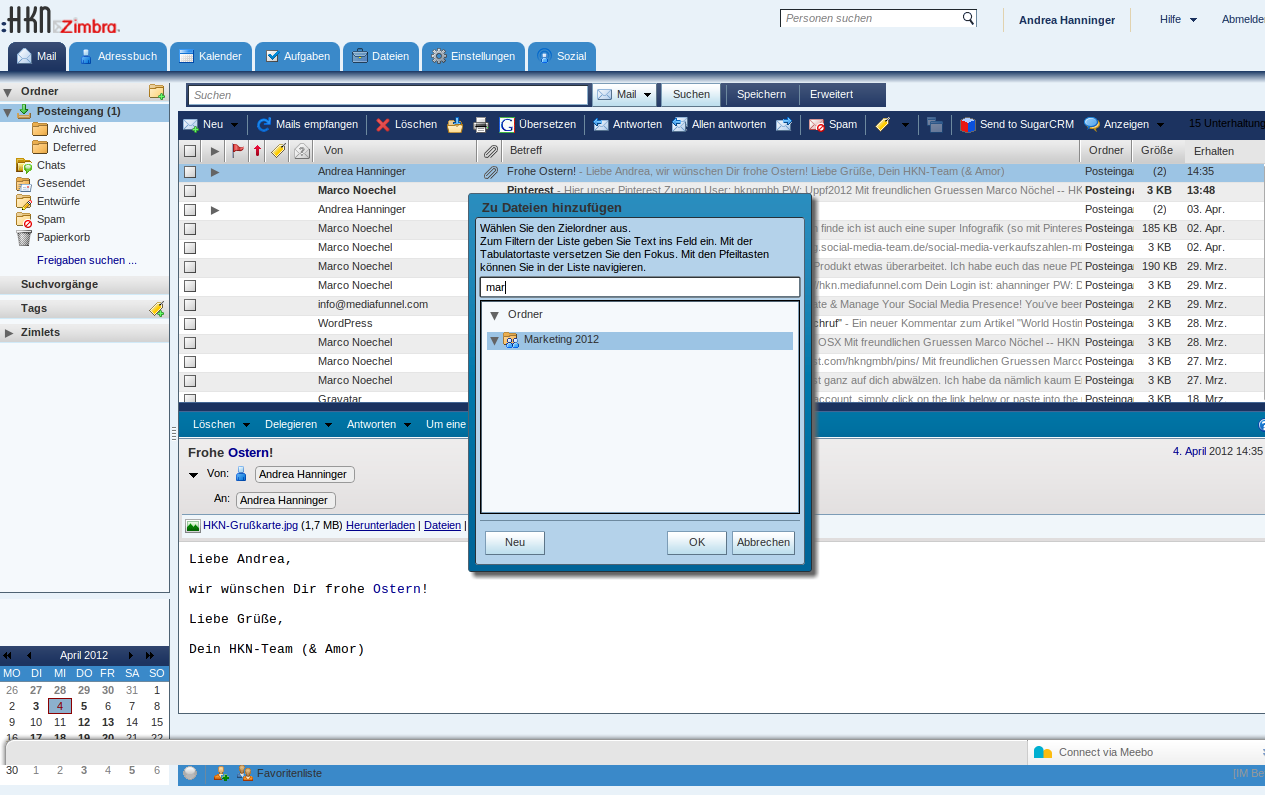Click Abbrechen to cancel the dialog
The height and width of the screenshot is (795, 1265).
pyautogui.click(x=763, y=543)
